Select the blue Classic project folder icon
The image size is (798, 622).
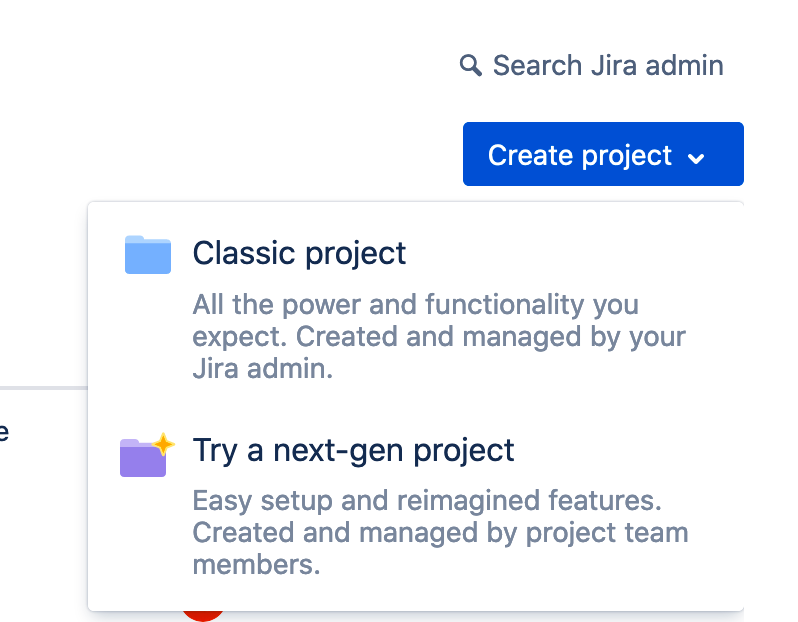click(x=148, y=255)
